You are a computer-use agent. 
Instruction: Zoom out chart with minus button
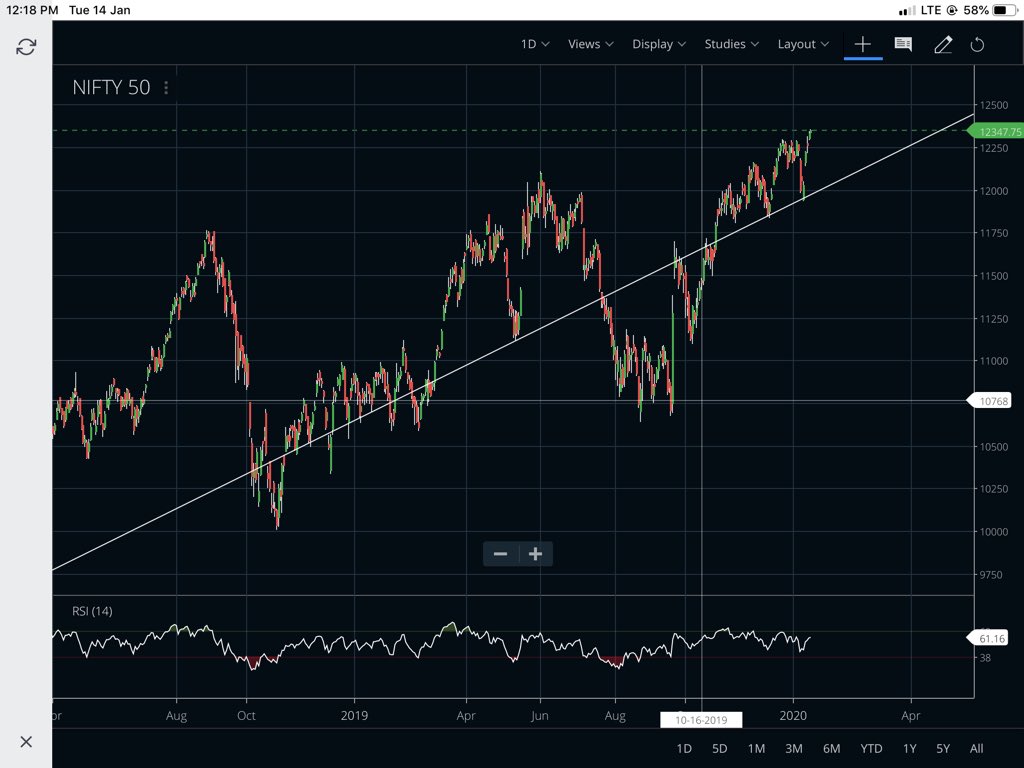501,554
